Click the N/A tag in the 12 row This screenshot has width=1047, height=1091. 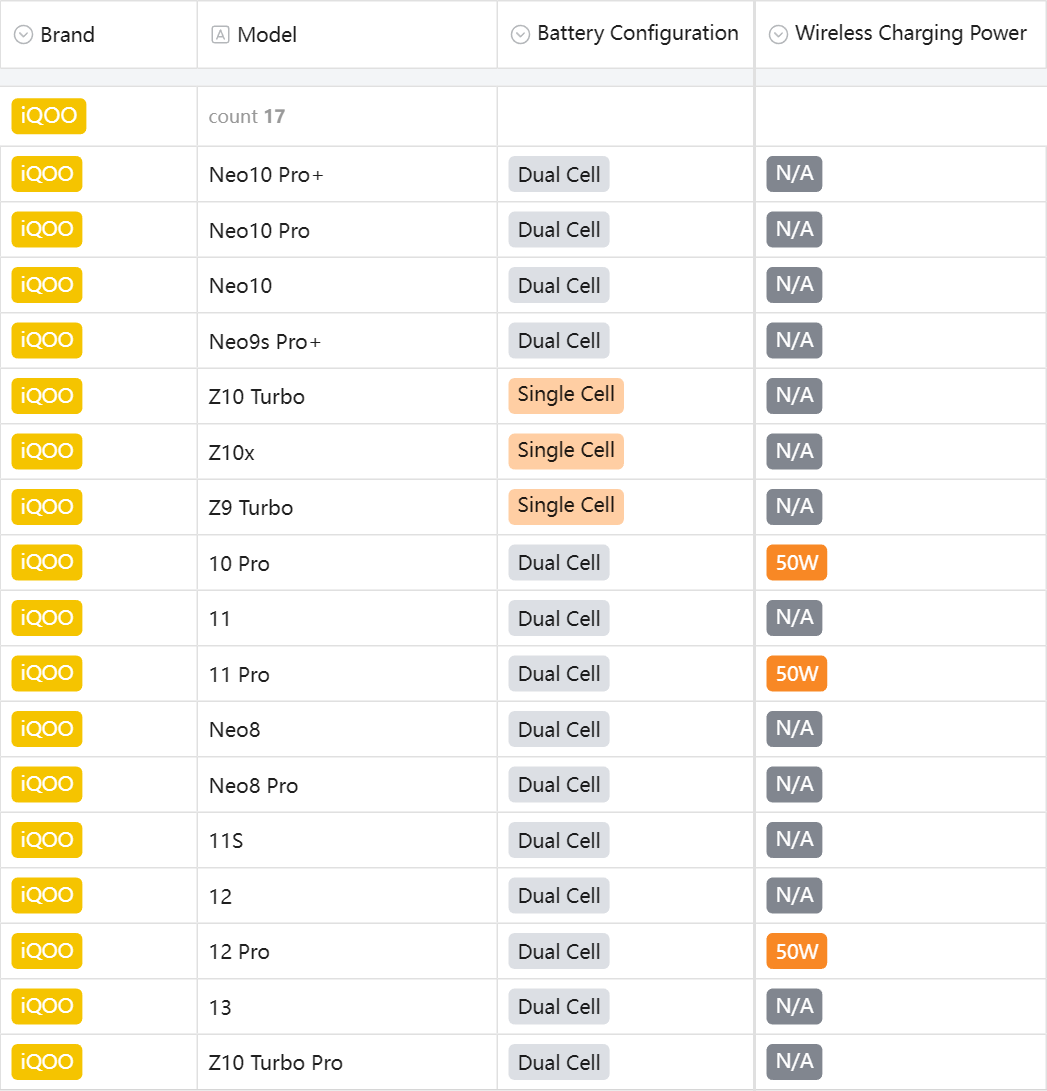pyautogui.click(x=794, y=895)
